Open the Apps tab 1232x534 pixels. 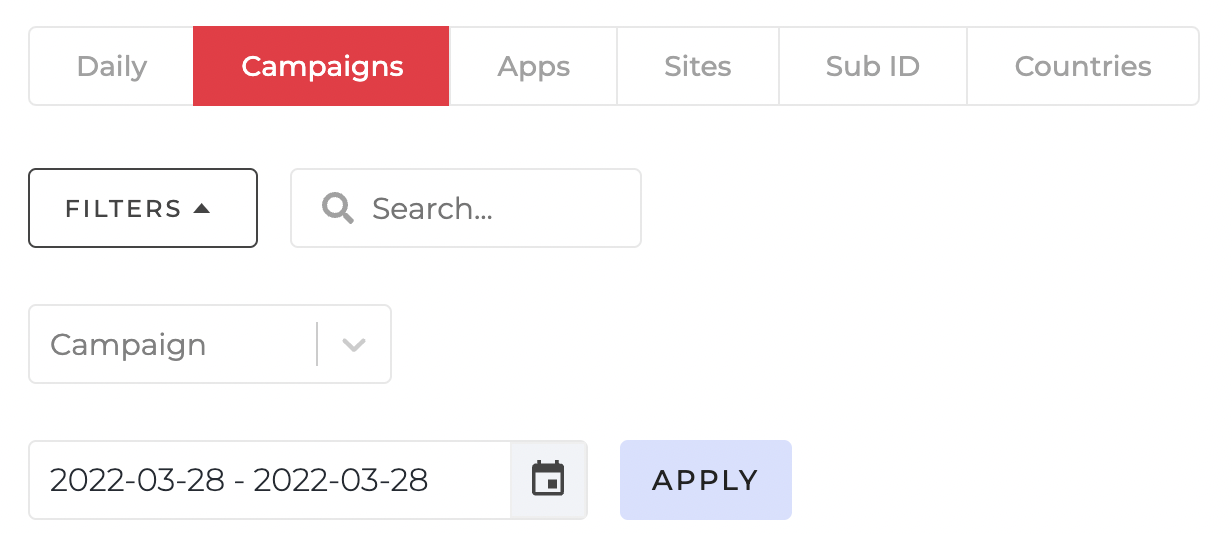click(x=534, y=66)
